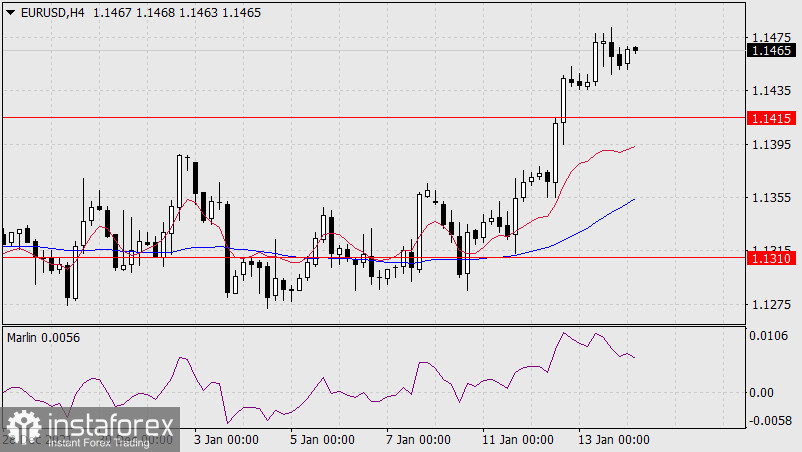Click the red level label 1.1415
Image resolution: width=802 pixels, height=452 pixels.
click(771, 118)
